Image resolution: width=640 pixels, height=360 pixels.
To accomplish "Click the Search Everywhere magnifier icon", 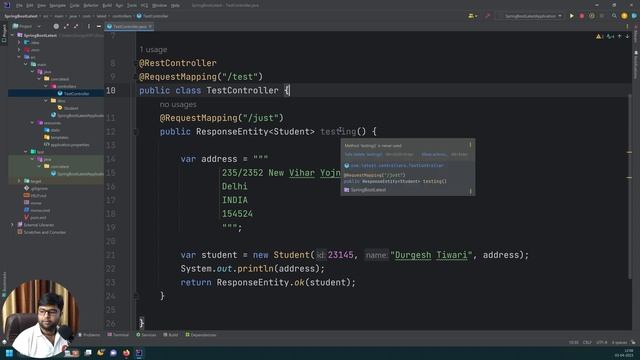I will [614, 16].
